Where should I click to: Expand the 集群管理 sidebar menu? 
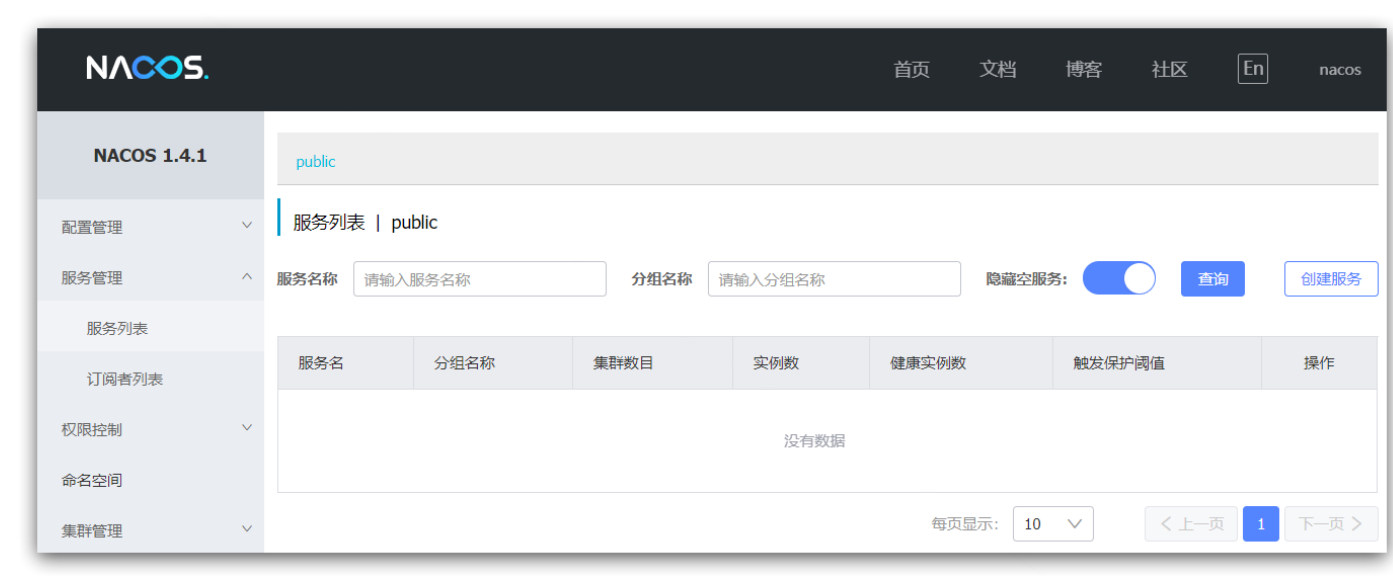click(150, 530)
